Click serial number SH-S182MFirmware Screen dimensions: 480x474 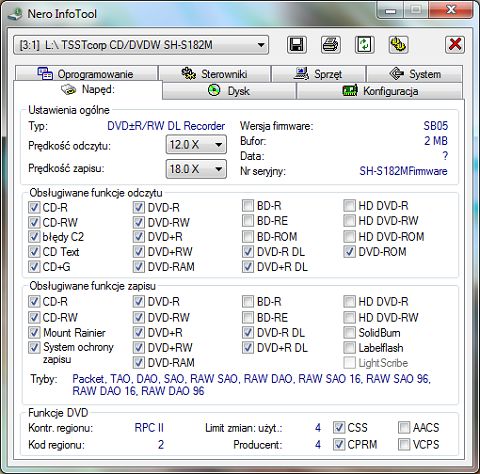pyautogui.click(x=403, y=171)
